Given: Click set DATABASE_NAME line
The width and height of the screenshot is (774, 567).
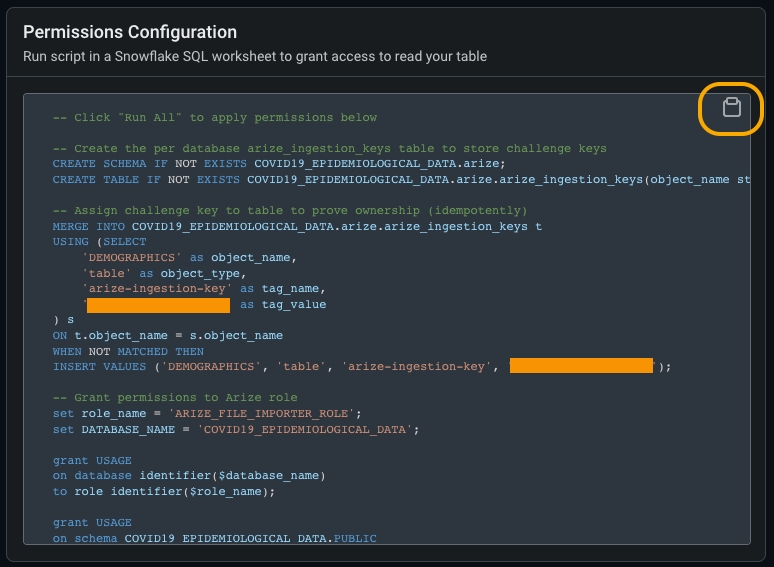Looking at the screenshot, I should (236, 429).
